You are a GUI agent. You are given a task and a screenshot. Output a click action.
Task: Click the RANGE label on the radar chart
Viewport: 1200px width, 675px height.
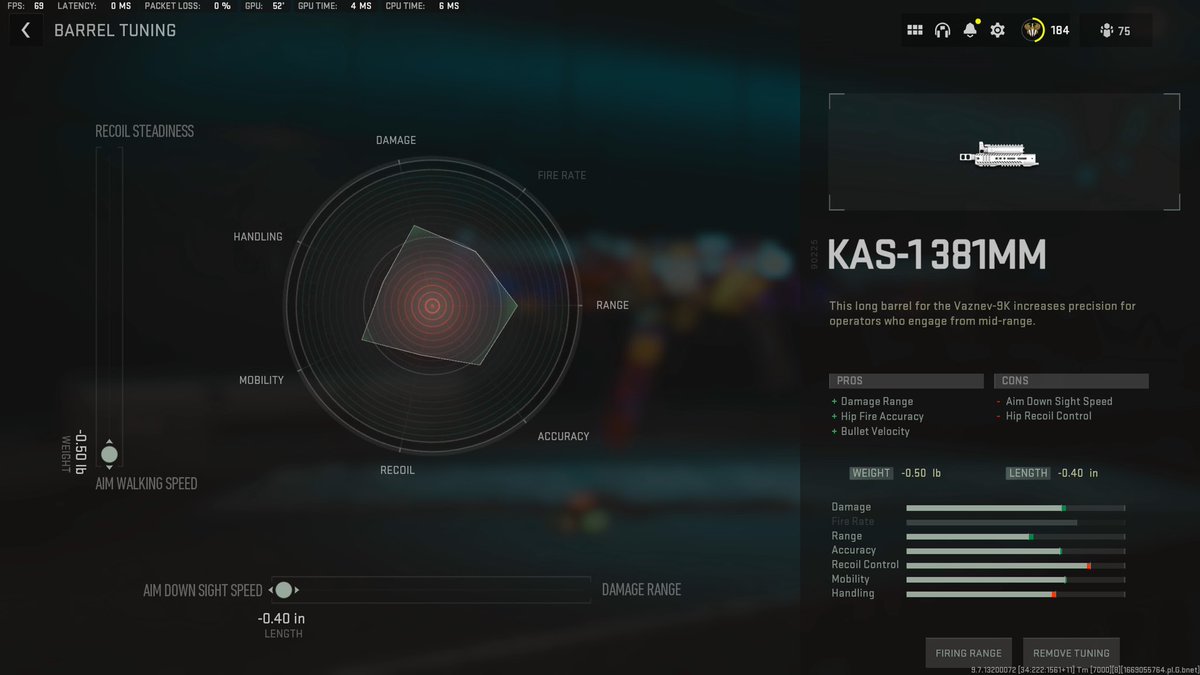[x=612, y=305]
